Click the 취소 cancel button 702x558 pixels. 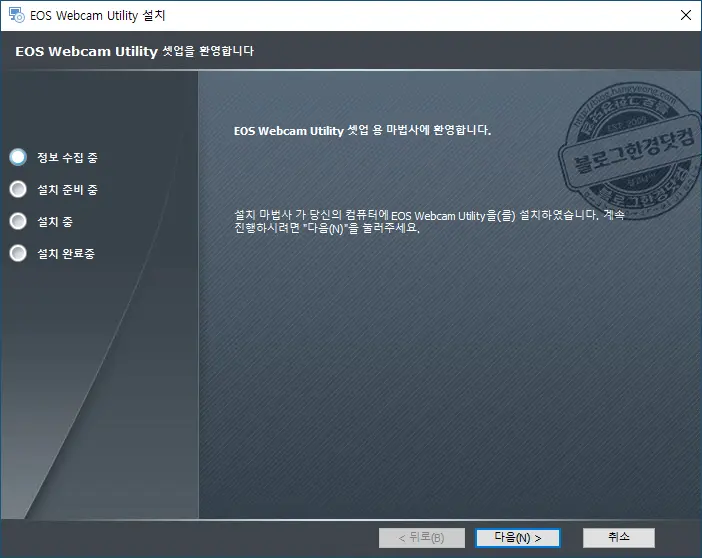coord(619,537)
